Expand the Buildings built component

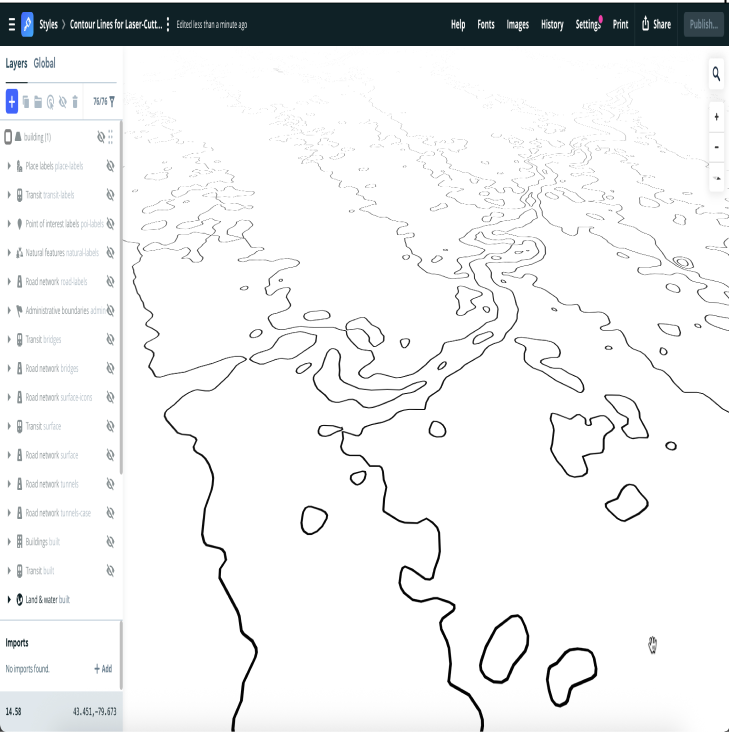click(9, 542)
